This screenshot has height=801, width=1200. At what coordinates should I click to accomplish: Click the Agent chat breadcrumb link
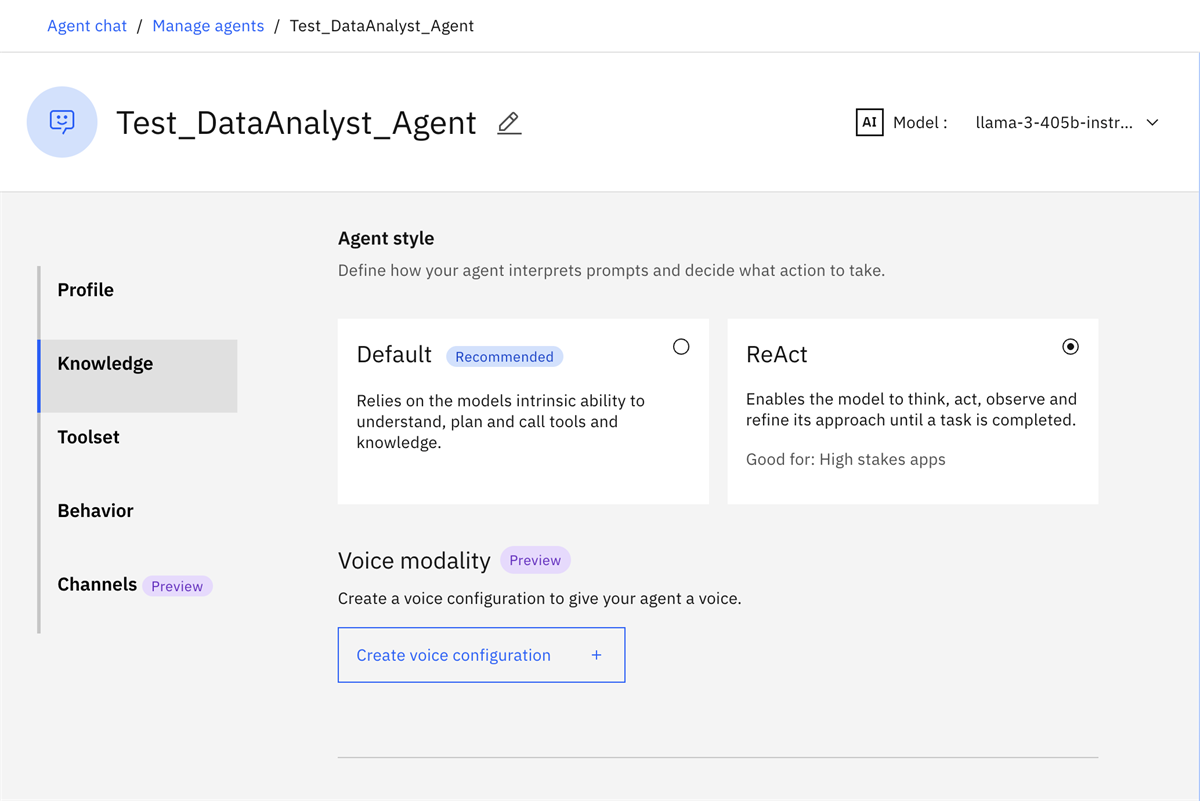point(87,26)
